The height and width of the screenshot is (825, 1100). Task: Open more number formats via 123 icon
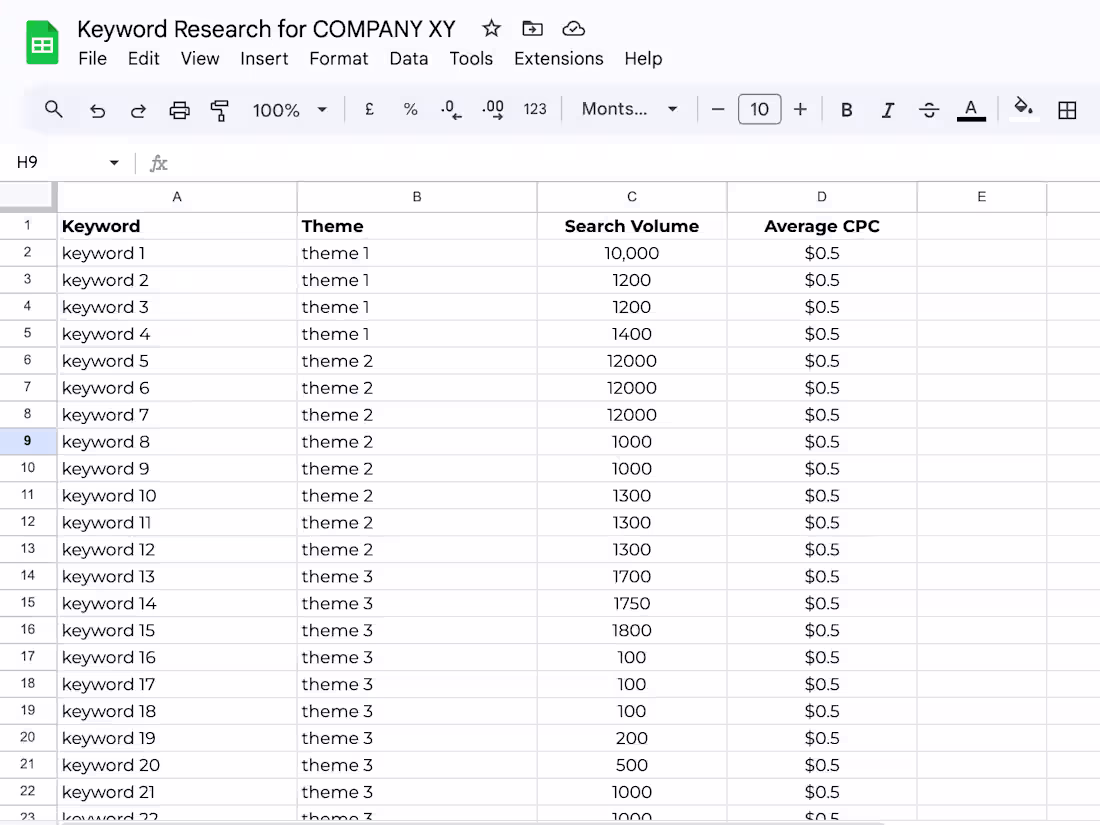tap(535, 110)
